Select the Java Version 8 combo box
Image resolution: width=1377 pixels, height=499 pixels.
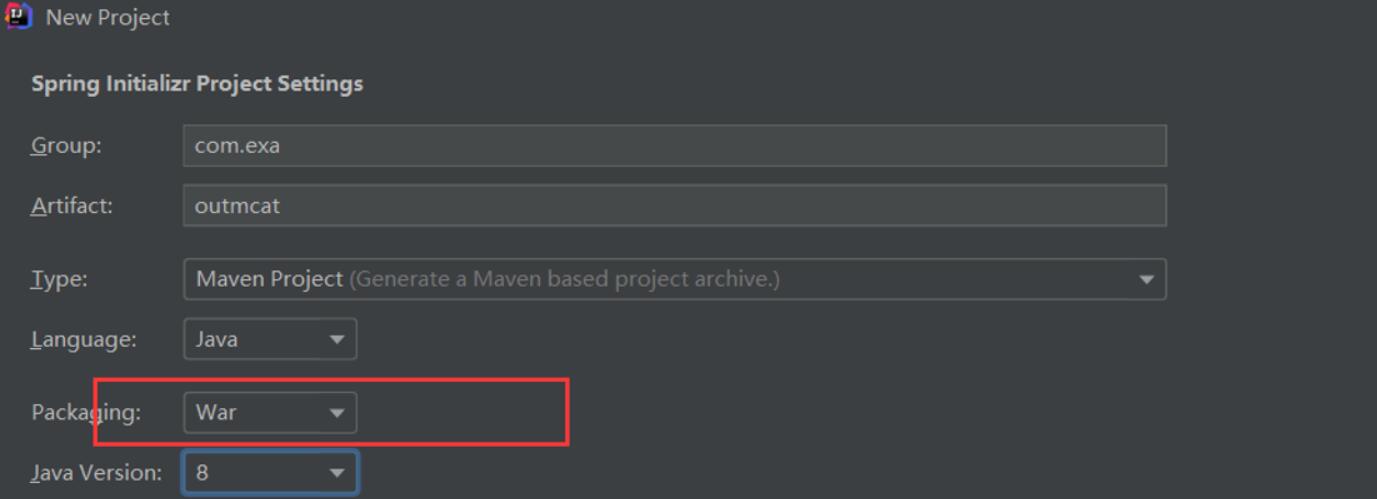click(270, 472)
